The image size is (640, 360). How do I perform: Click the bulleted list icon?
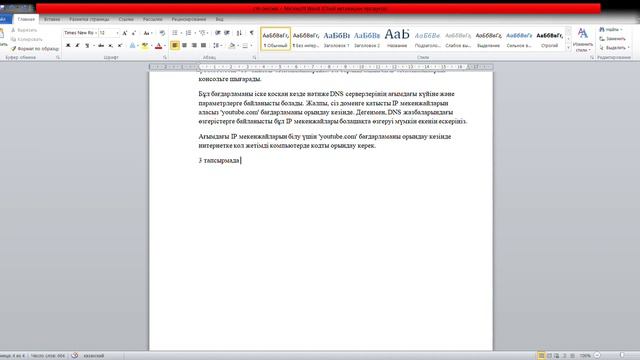(x=175, y=33)
